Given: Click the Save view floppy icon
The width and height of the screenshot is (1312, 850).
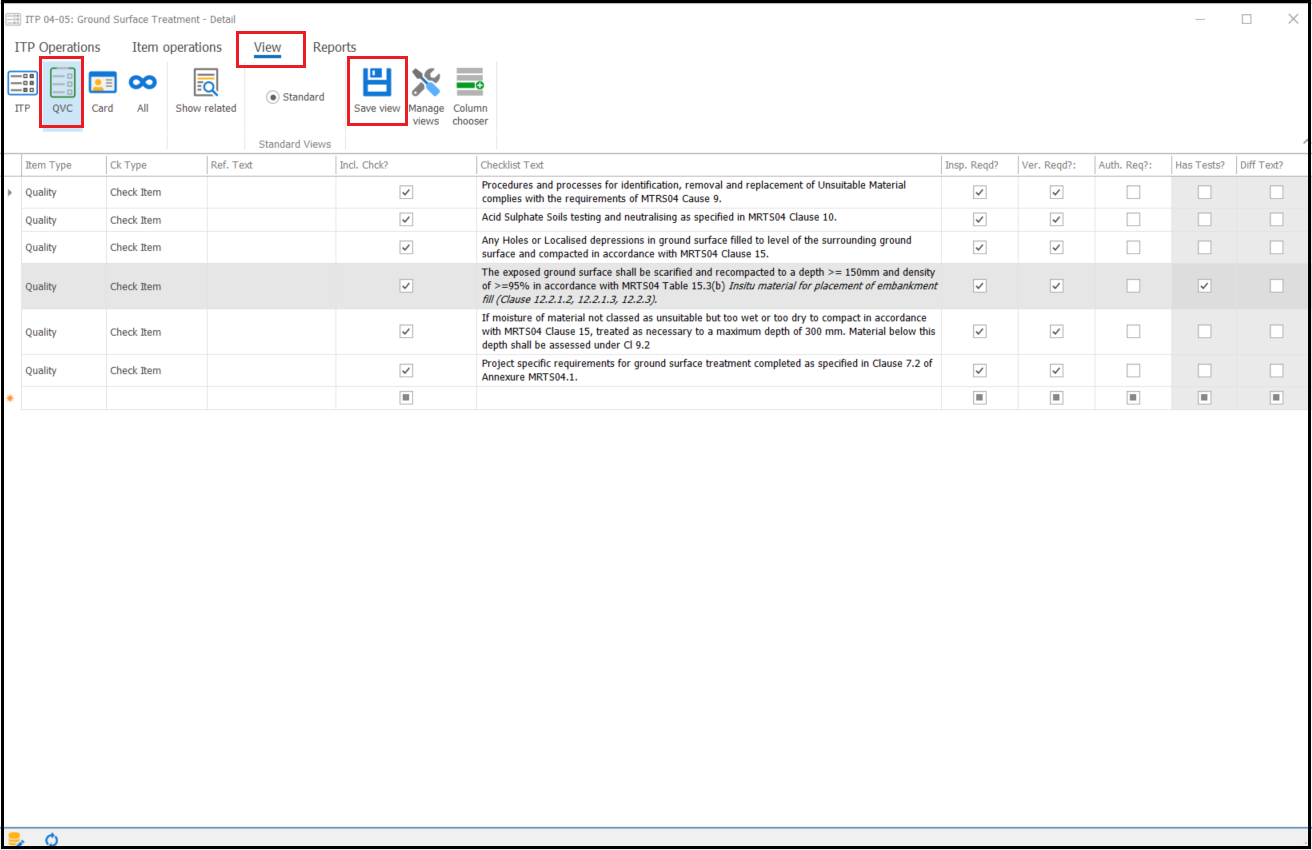Looking at the screenshot, I should 377,84.
